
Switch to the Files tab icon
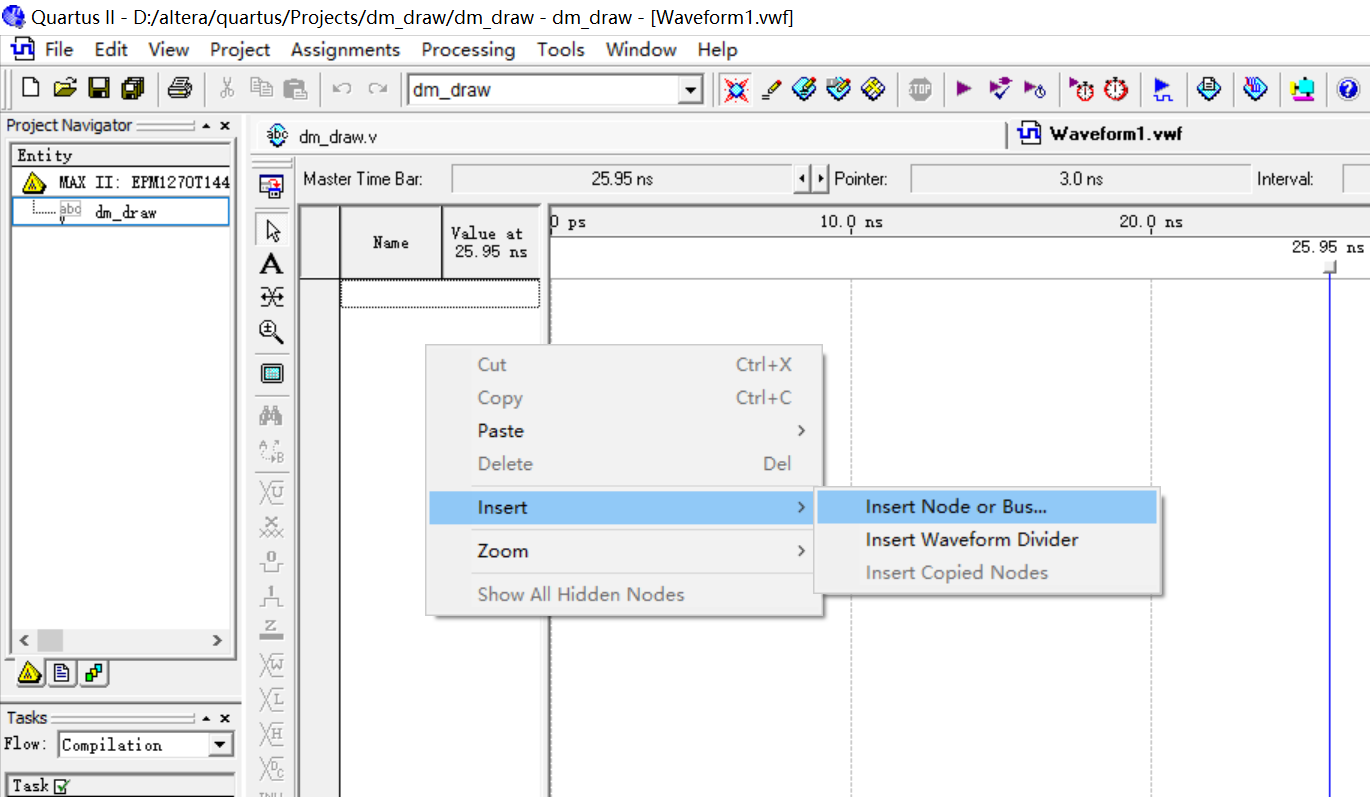pos(62,673)
